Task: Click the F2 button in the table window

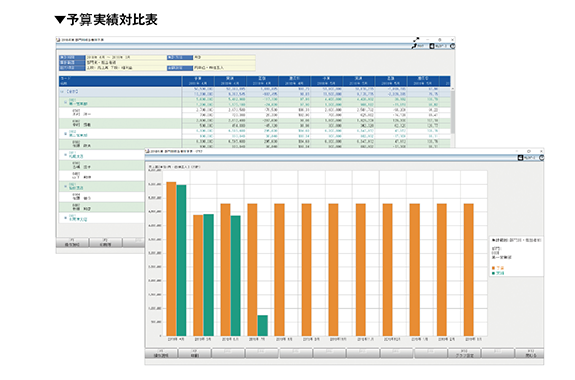Action: 106,242
